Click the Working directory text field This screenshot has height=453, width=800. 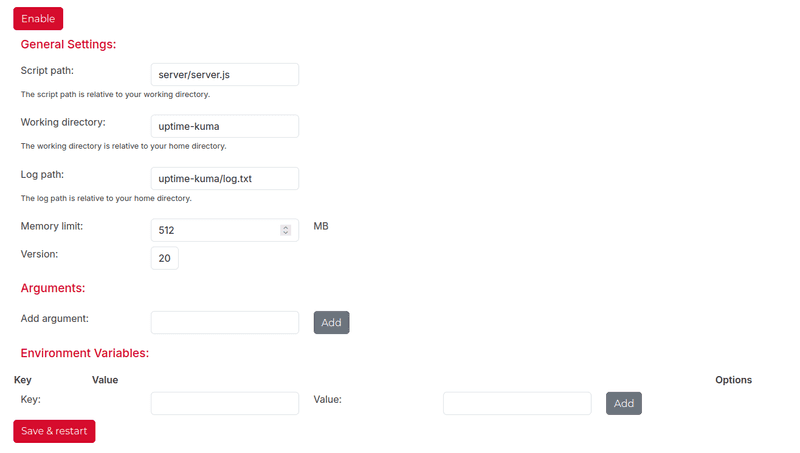coord(224,126)
